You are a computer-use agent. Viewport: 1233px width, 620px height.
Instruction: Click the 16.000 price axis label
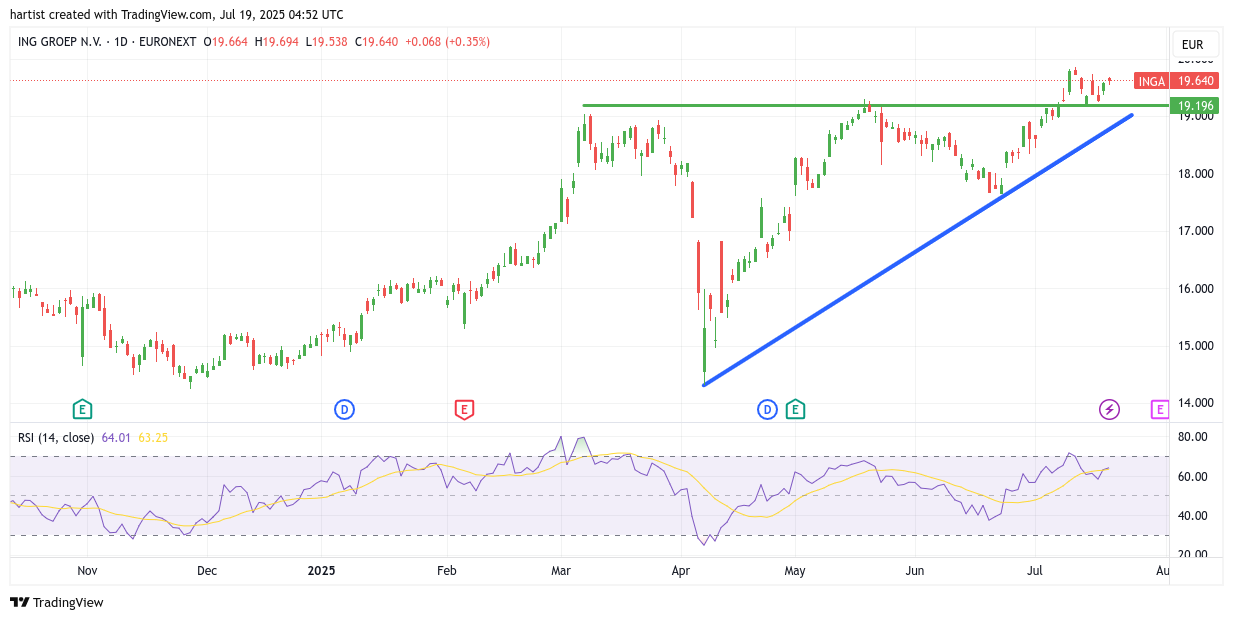point(1196,289)
